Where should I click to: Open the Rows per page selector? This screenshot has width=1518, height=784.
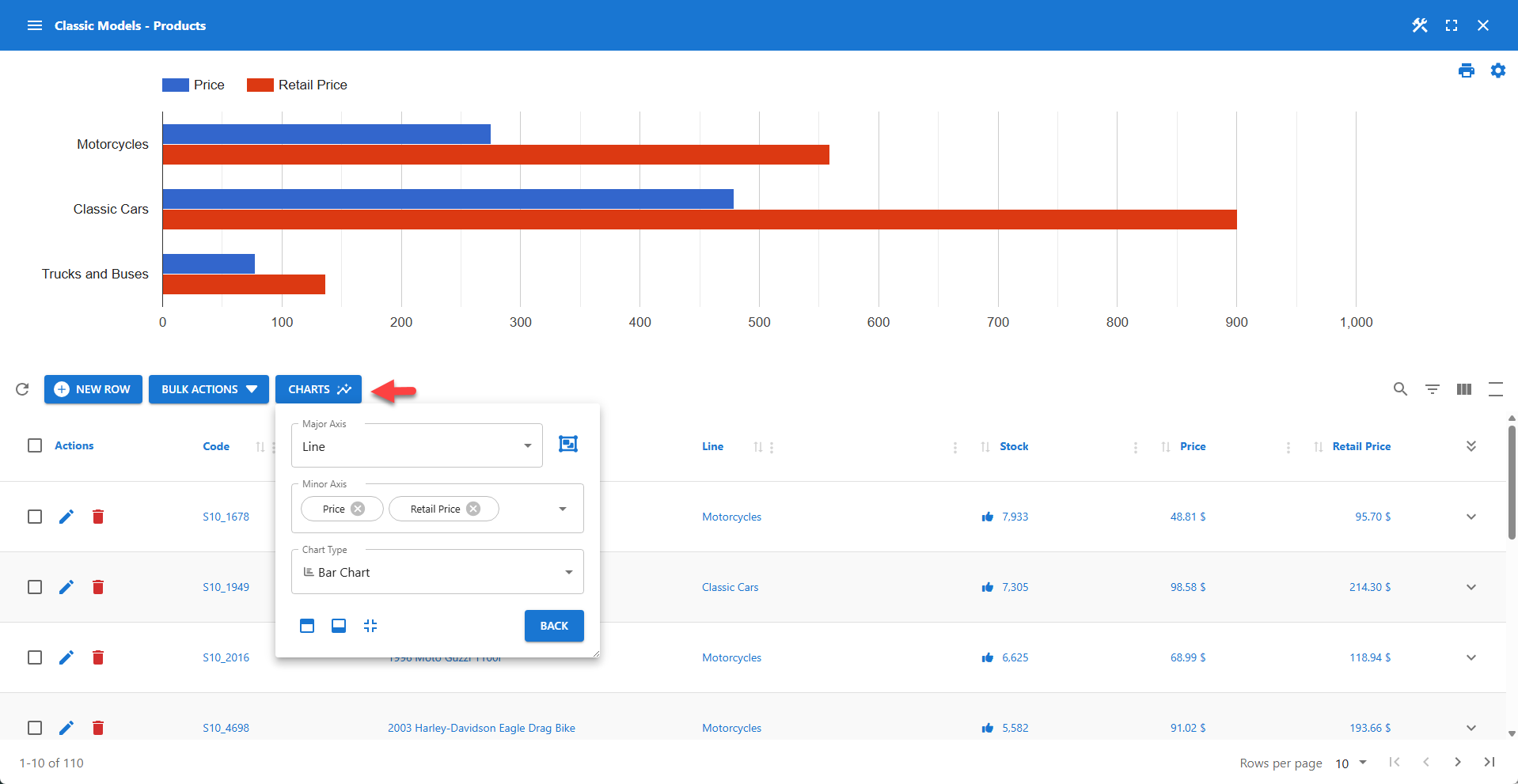(x=1351, y=763)
